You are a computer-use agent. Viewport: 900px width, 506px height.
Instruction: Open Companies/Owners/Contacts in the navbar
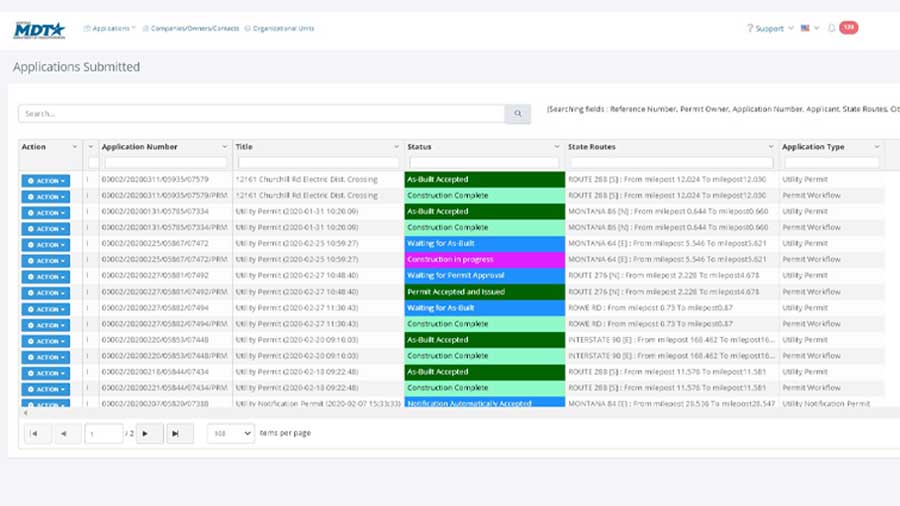tap(191, 28)
